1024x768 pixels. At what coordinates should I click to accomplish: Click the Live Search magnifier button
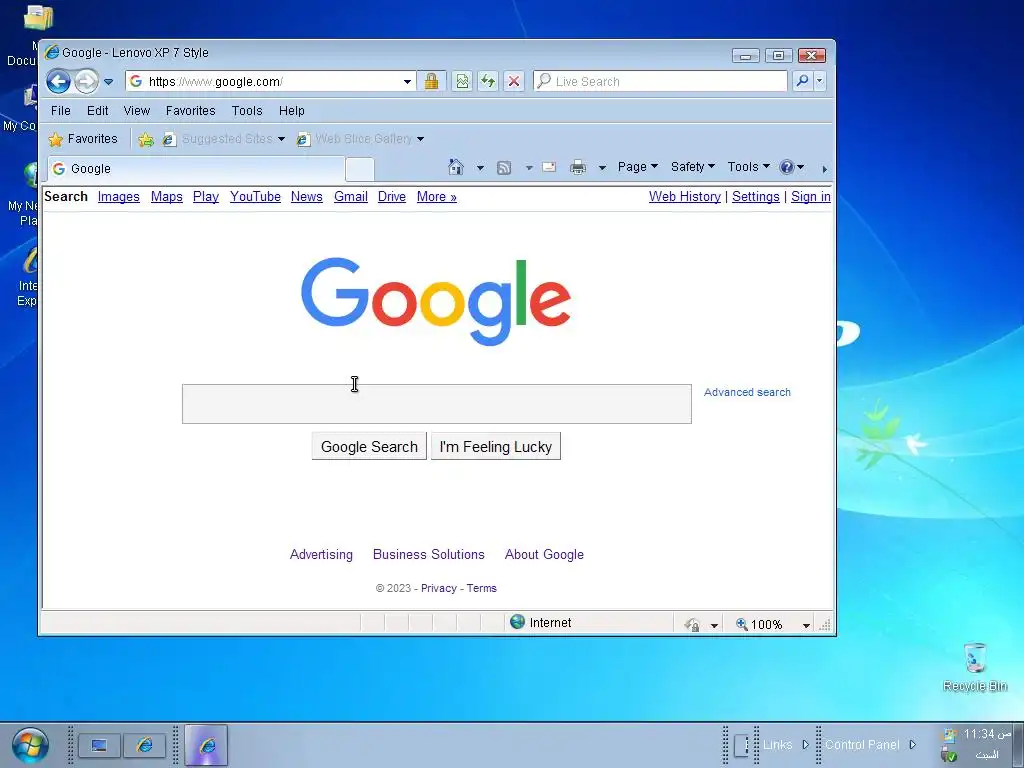pyautogui.click(x=803, y=81)
